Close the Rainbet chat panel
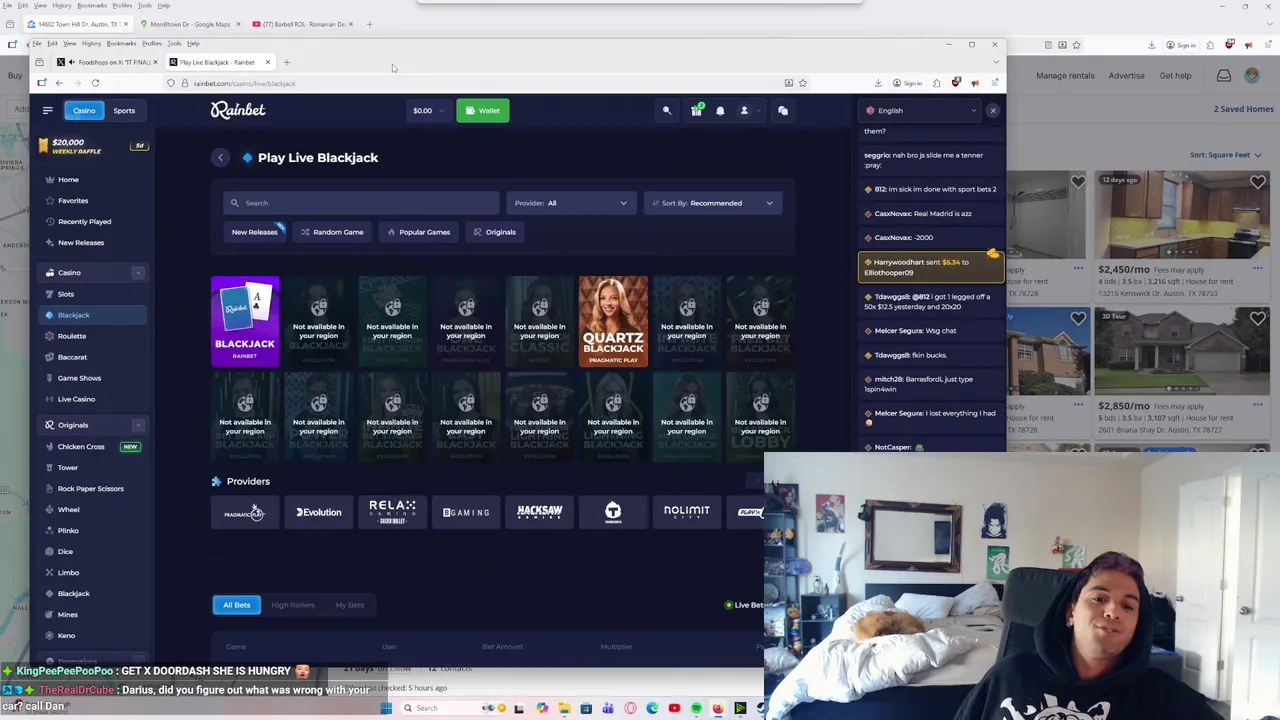 tap(993, 111)
